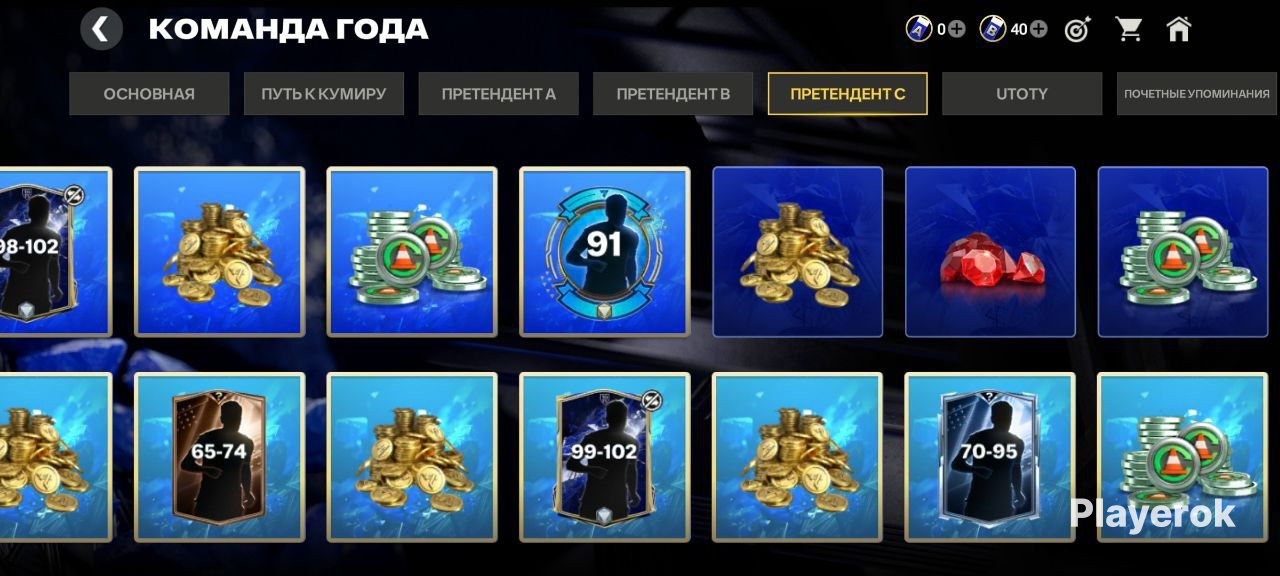Return to the home screen icon
Screen dimensions: 1280x576
[x=1179, y=29]
